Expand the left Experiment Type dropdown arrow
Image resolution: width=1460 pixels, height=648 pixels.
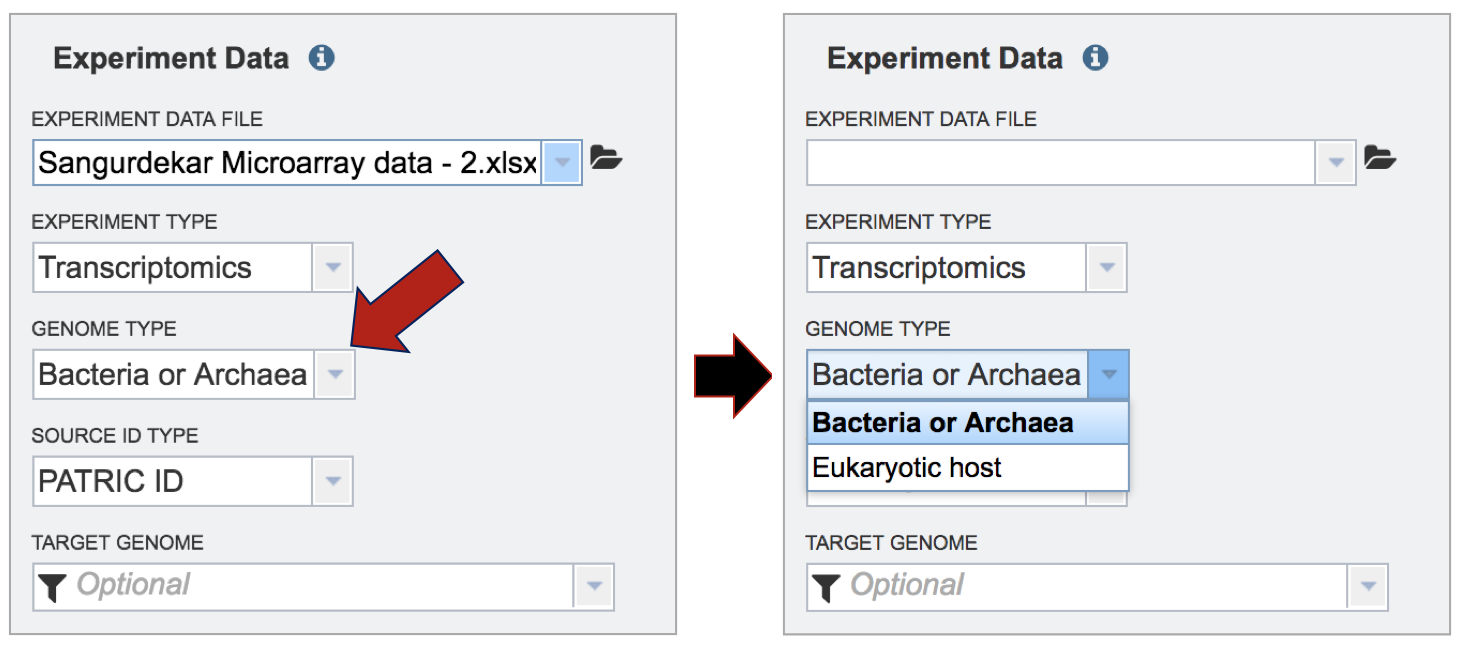(x=334, y=268)
